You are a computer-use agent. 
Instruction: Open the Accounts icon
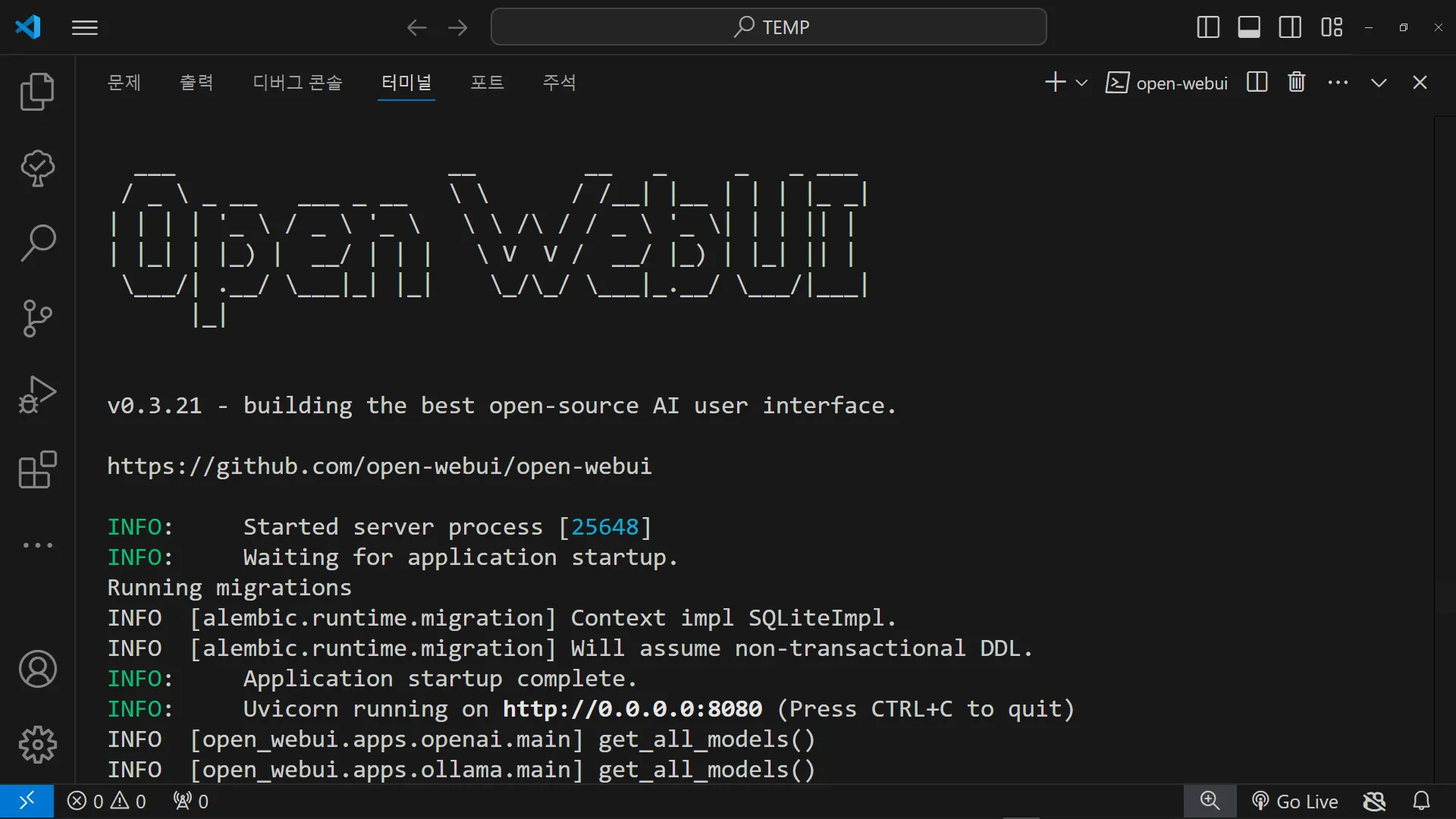tap(37, 669)
